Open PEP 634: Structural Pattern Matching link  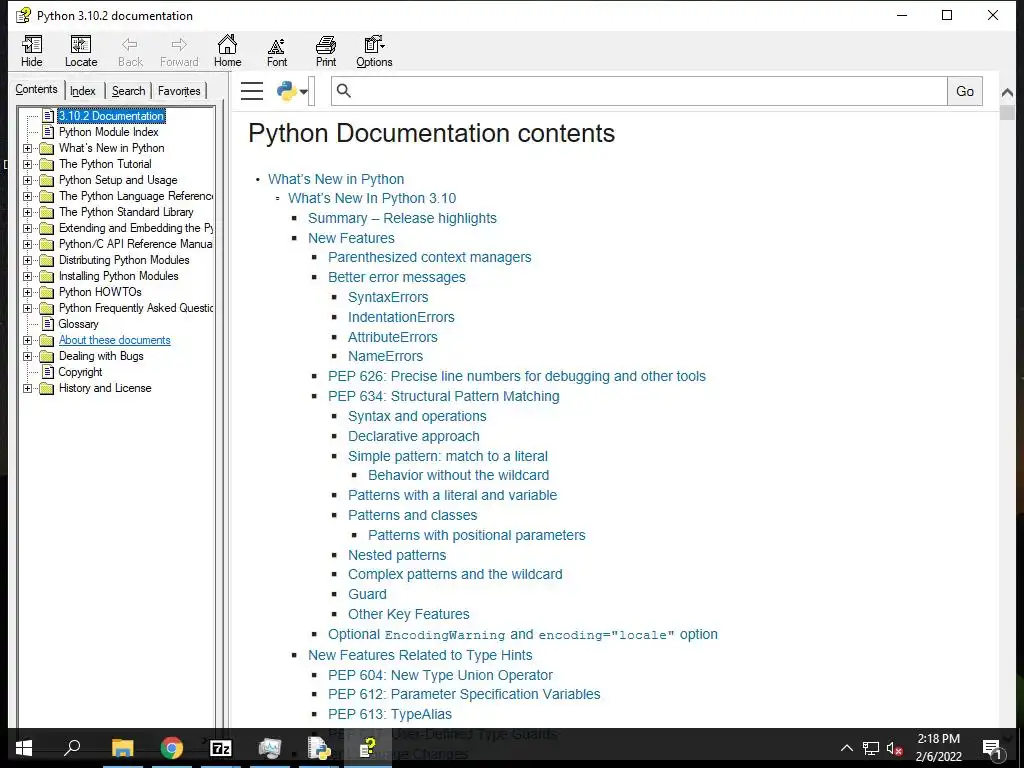click(443, 396)
